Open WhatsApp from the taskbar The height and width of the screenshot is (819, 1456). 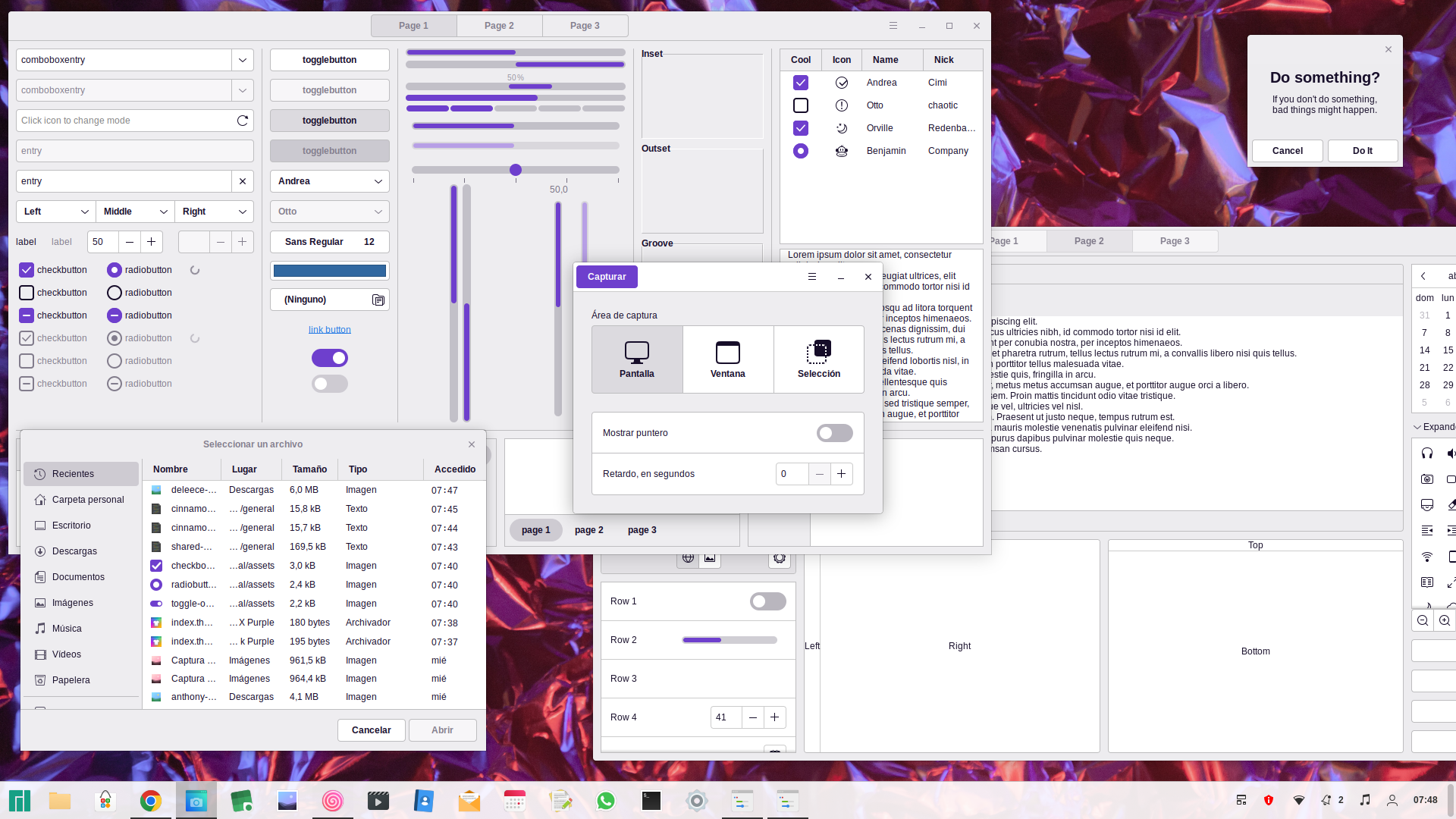[x=606, y=801]
